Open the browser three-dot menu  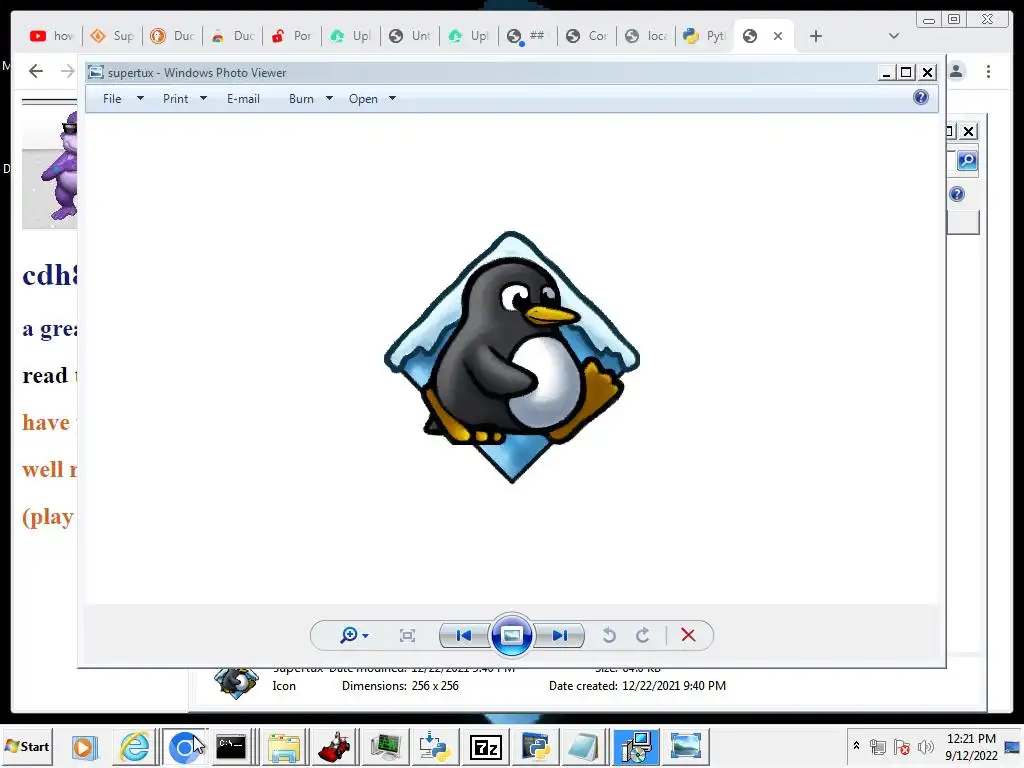pos(989,71)
